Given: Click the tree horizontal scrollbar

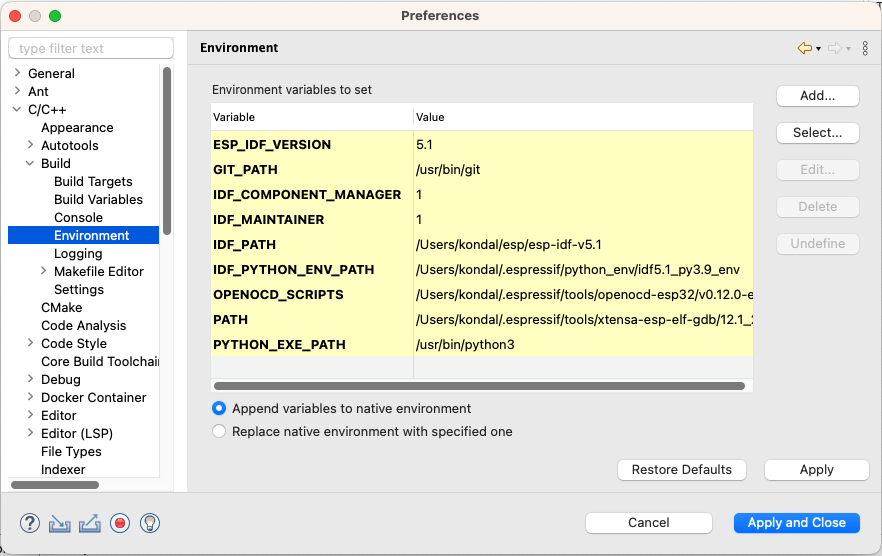Looking at the screenshot, I should tap(55, 485).
